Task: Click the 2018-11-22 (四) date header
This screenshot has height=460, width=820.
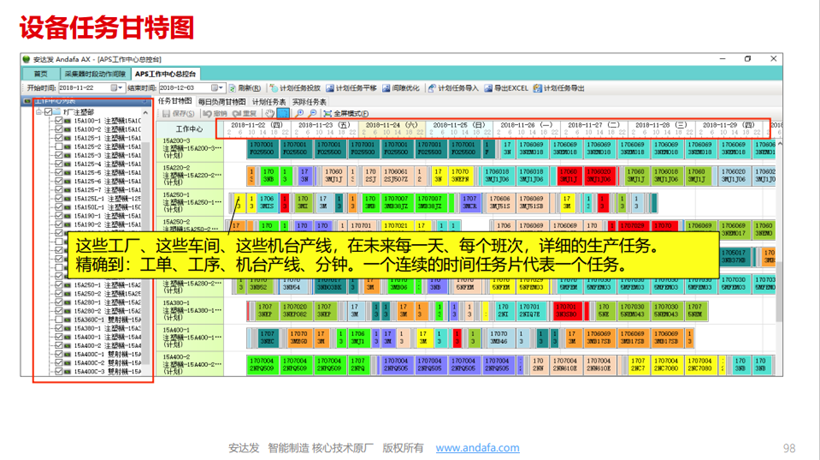Action: (x=257, y=125)
